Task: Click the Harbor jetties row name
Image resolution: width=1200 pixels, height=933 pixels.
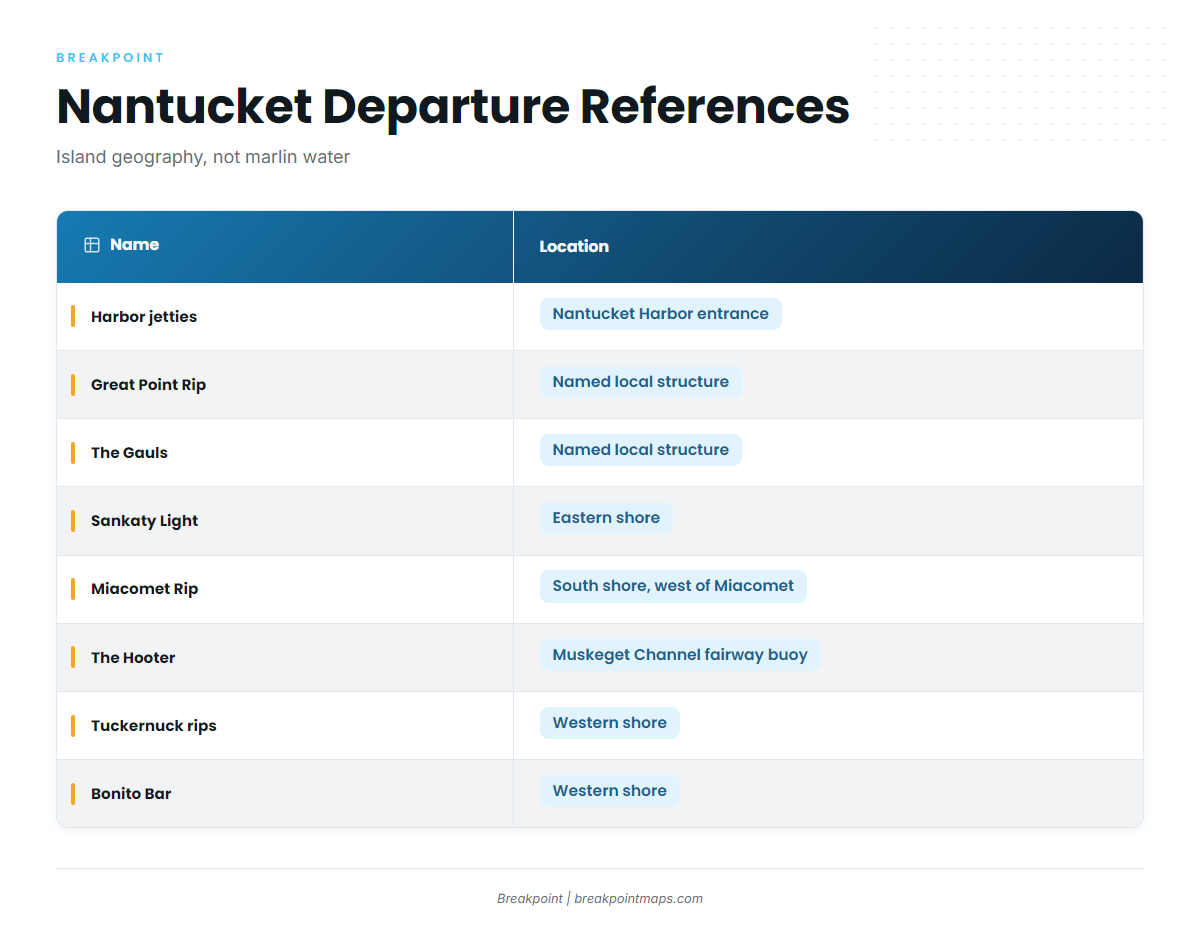Action: click(x=144, y=317)
